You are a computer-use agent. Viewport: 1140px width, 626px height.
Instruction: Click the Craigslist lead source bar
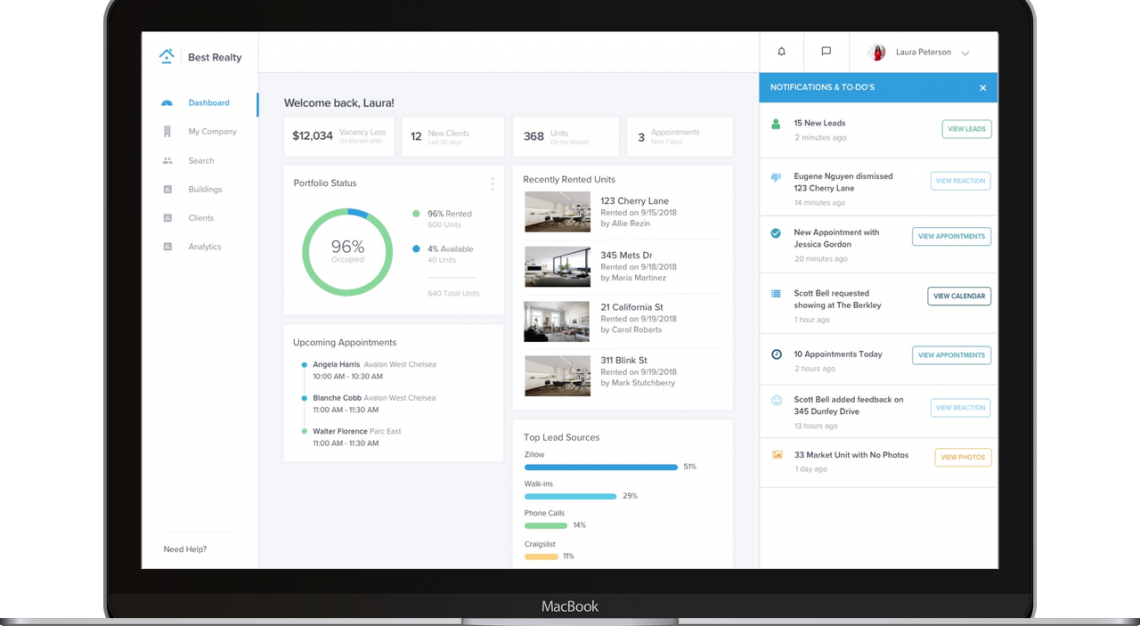(x=542, y=557)
